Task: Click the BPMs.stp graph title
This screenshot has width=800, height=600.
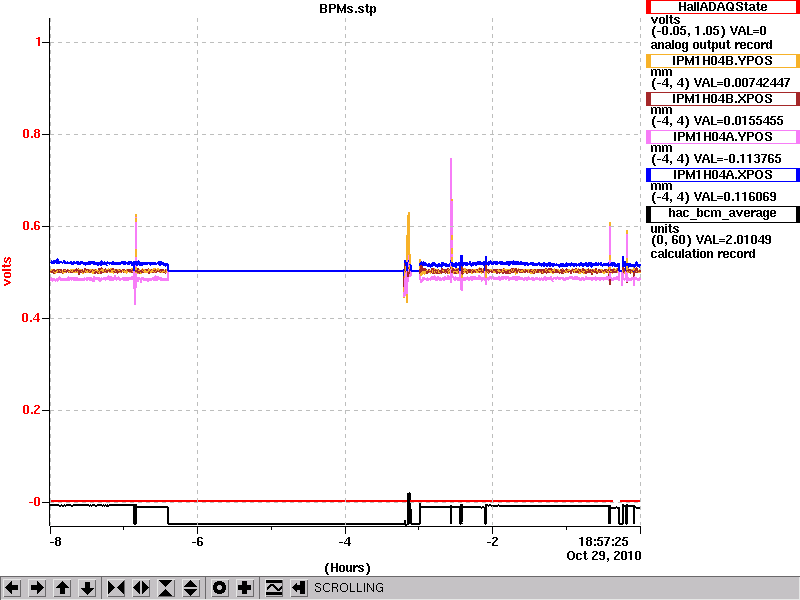Action: click(348, 9)
